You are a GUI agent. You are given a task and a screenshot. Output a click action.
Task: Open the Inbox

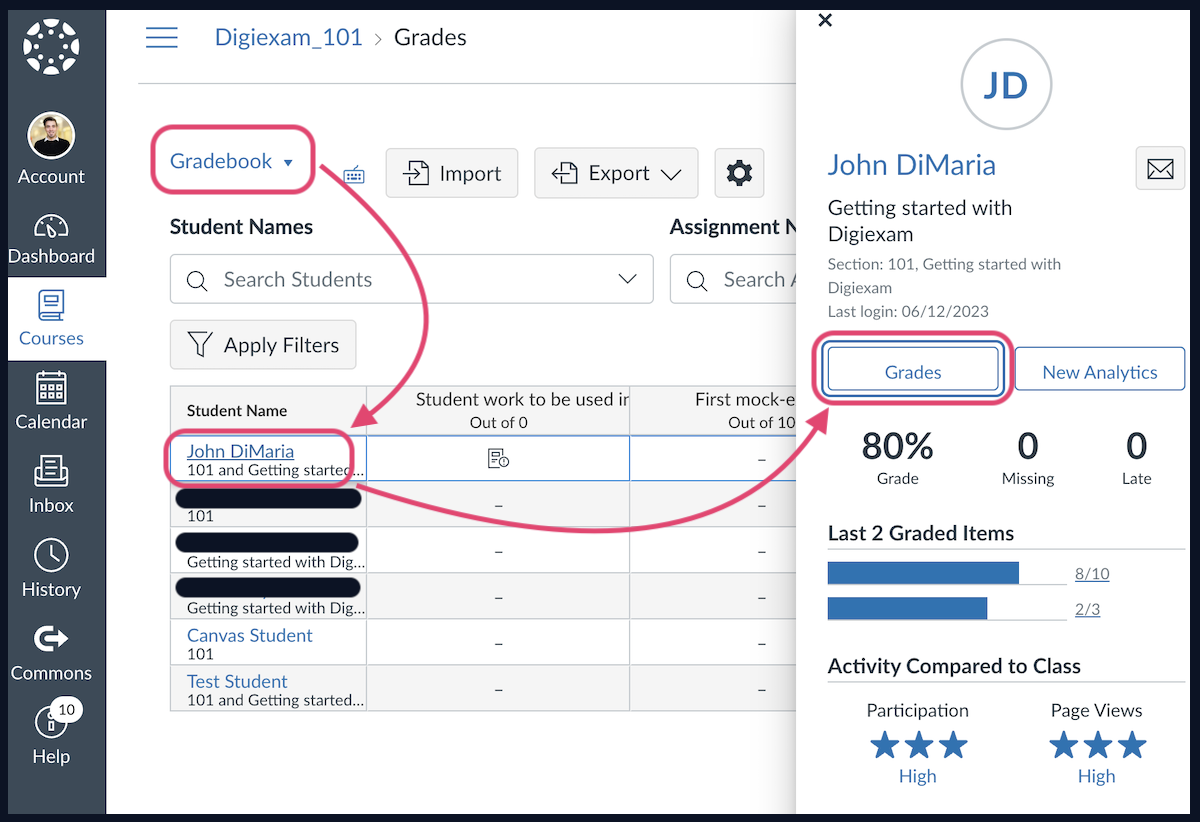pyautogui.click(x=51, y=485)
